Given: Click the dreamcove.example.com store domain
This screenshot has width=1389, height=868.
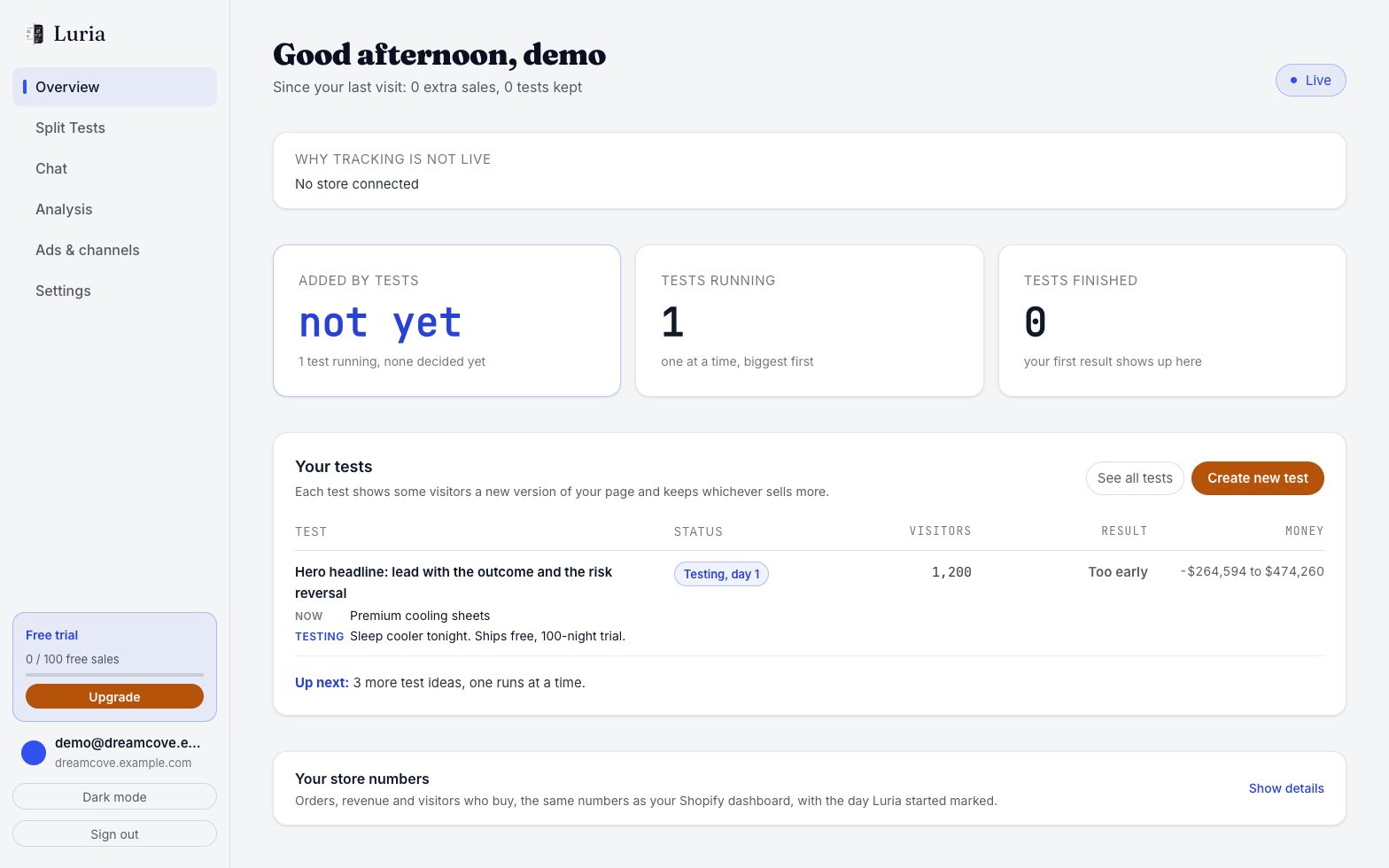Looking at the screenshot, I should coord(123,763).
